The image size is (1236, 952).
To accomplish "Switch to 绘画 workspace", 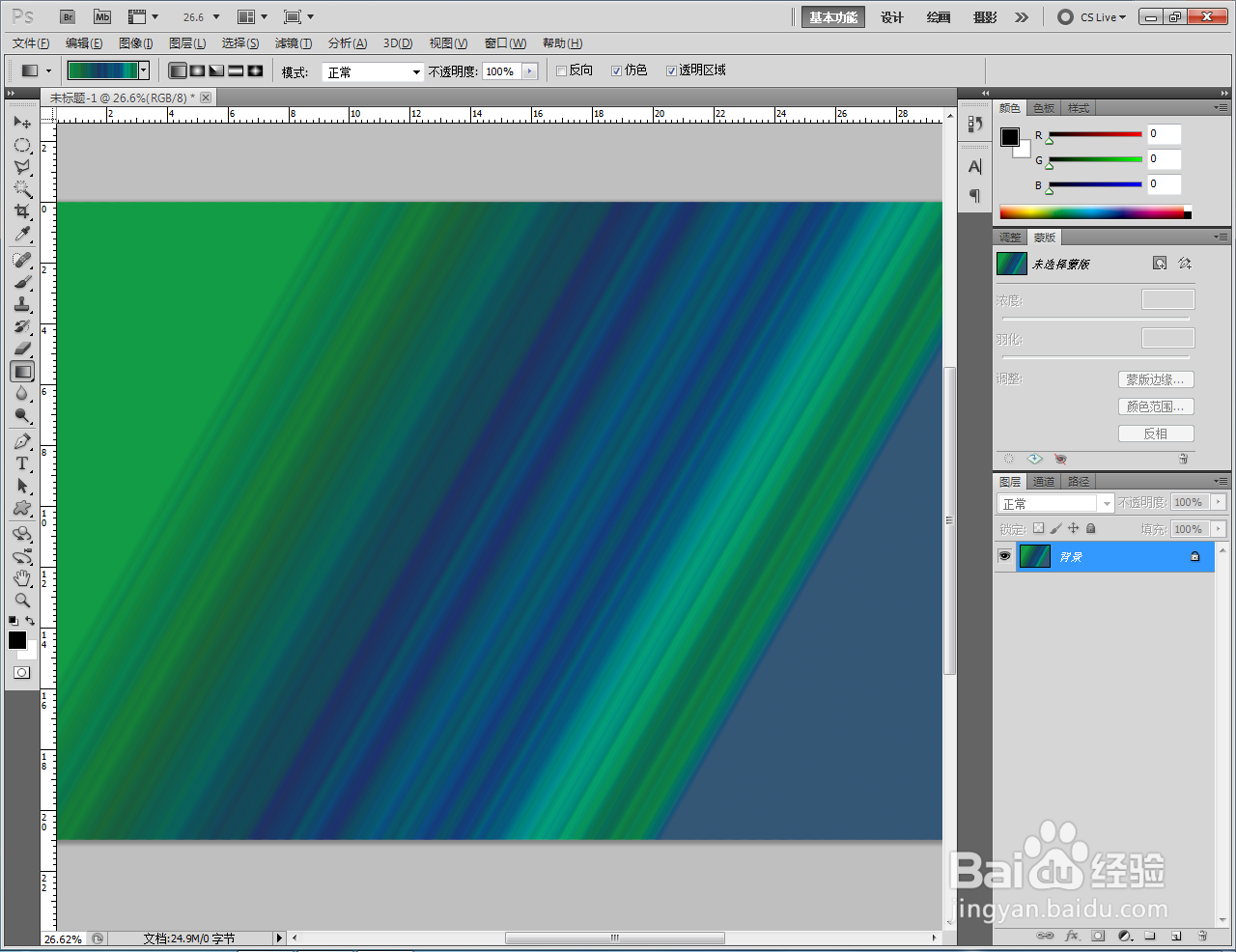I will (939, 17).
